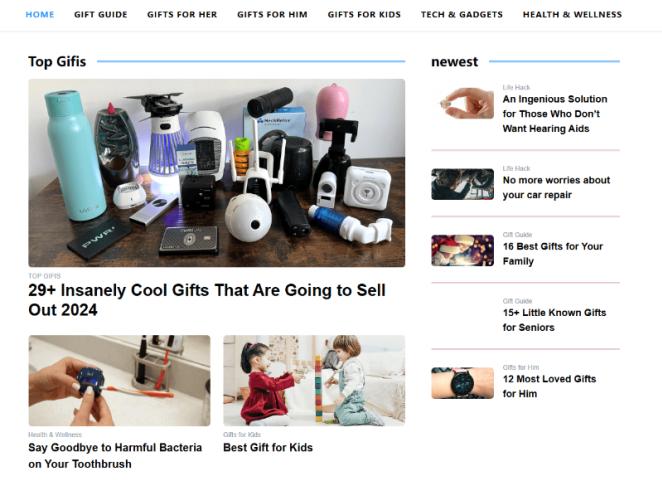This screenshot has width=662, height=480.
Task: Navigate to Tech & Gadgets
Action: point(461,14)
